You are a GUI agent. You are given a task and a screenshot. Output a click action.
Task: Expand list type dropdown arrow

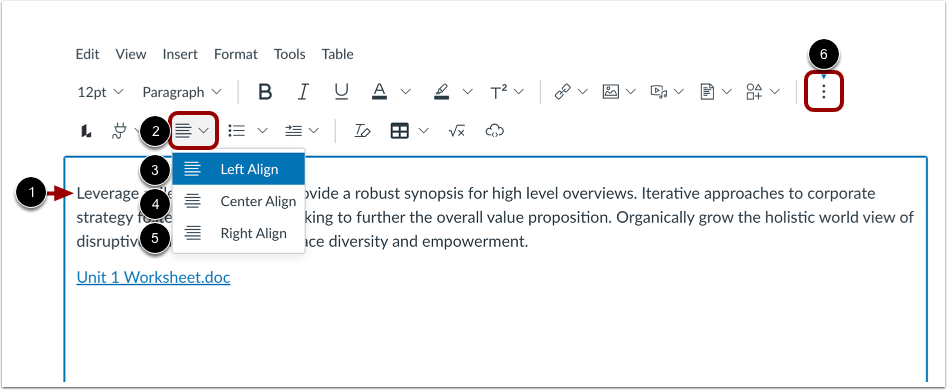click(x=262, y=130)
